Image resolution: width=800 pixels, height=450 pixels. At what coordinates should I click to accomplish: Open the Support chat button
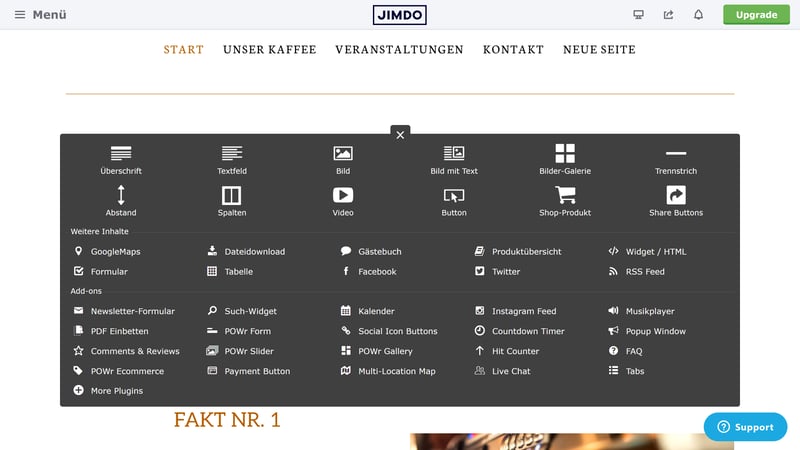(745, 427)
